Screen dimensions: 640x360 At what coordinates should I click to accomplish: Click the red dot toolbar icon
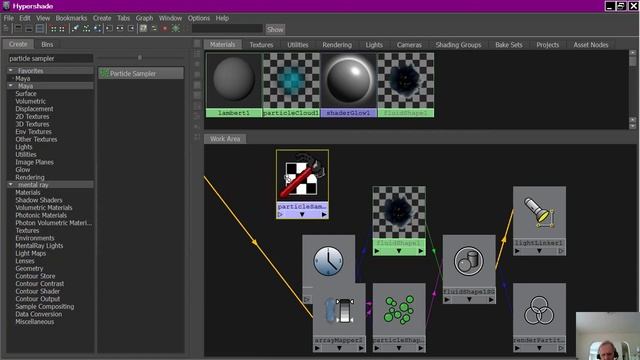point(165,29)
